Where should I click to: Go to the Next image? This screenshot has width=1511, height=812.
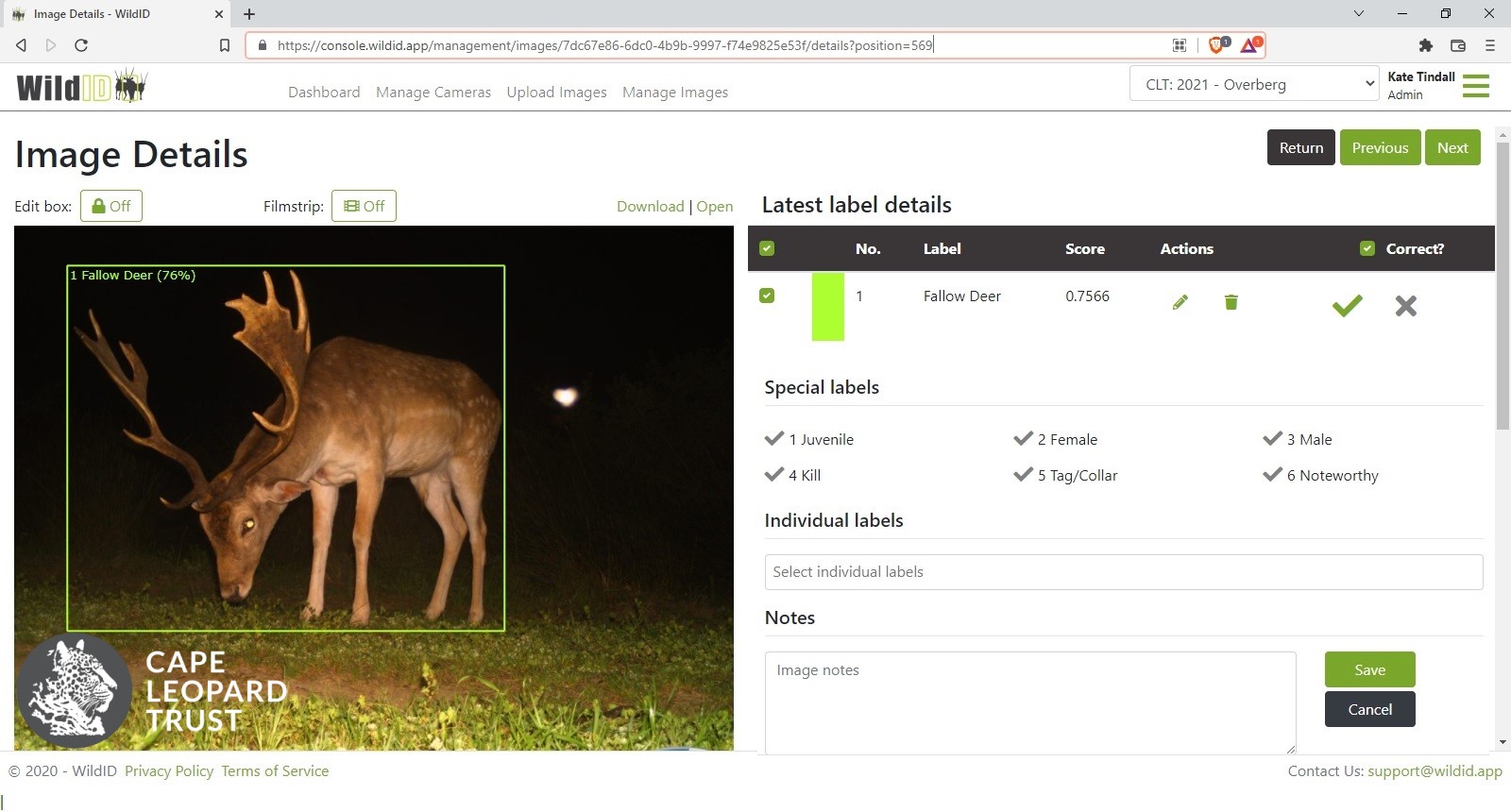click(1452, 147)
